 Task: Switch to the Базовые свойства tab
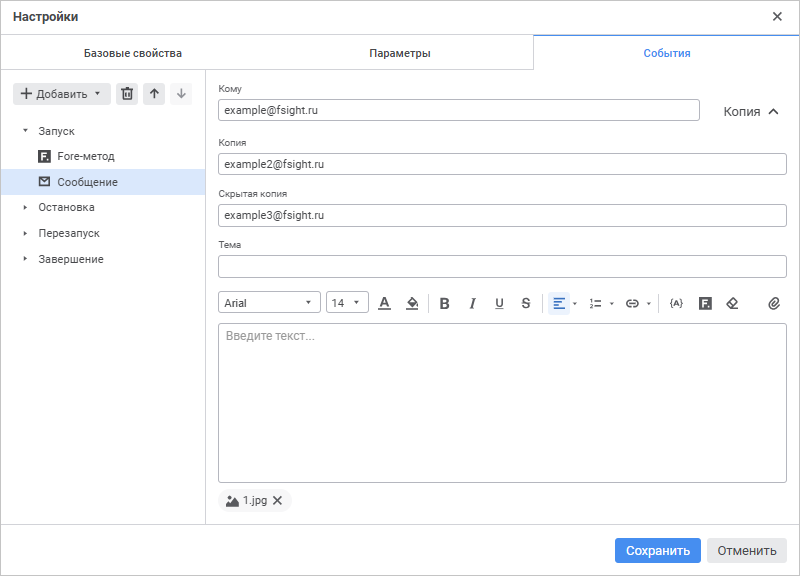(133, 53)
